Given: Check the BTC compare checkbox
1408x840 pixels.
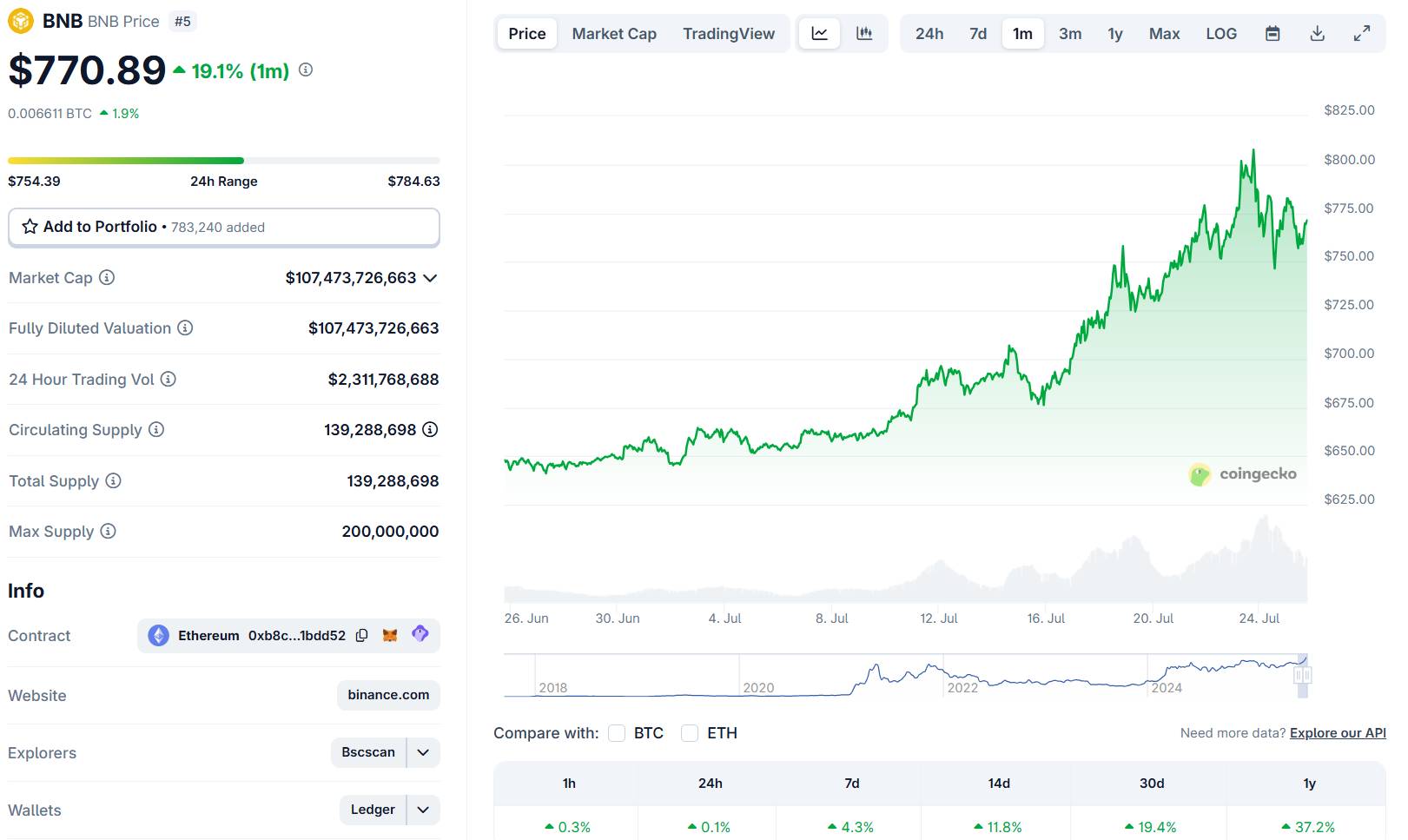Looking at the screenshot, I should [617, 733].
